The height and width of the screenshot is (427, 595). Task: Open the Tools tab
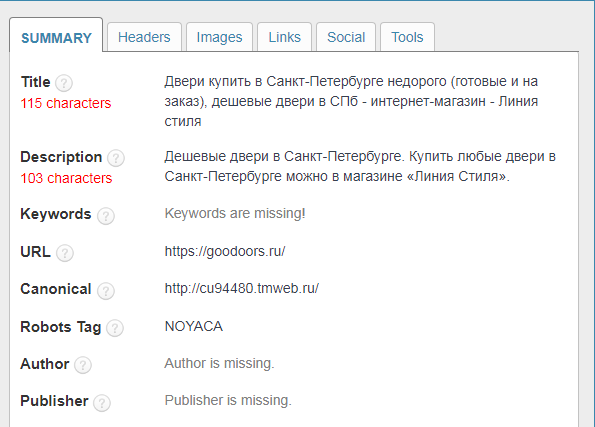[x=407, y=37]
